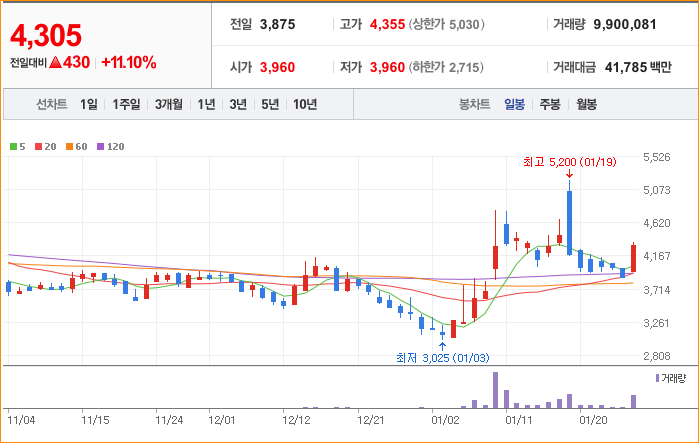The image size is (699, 443).
Task: Click 하한가 2,715 text
Action: tap(446, 67)
